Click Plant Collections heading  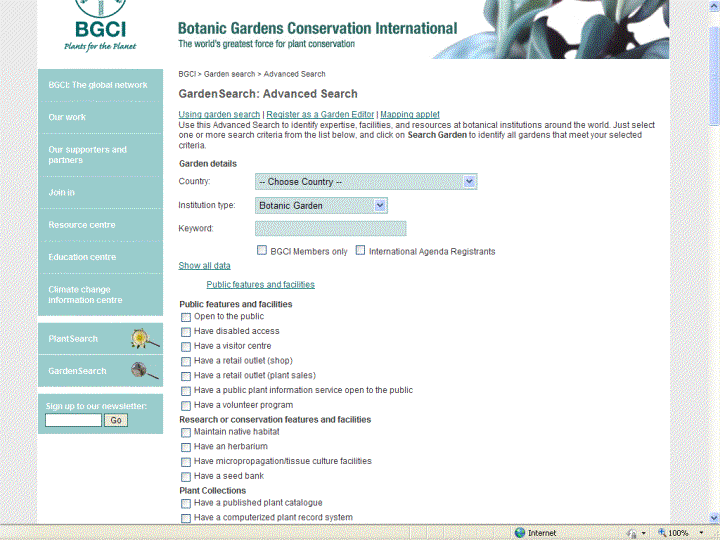coord(213,490)
